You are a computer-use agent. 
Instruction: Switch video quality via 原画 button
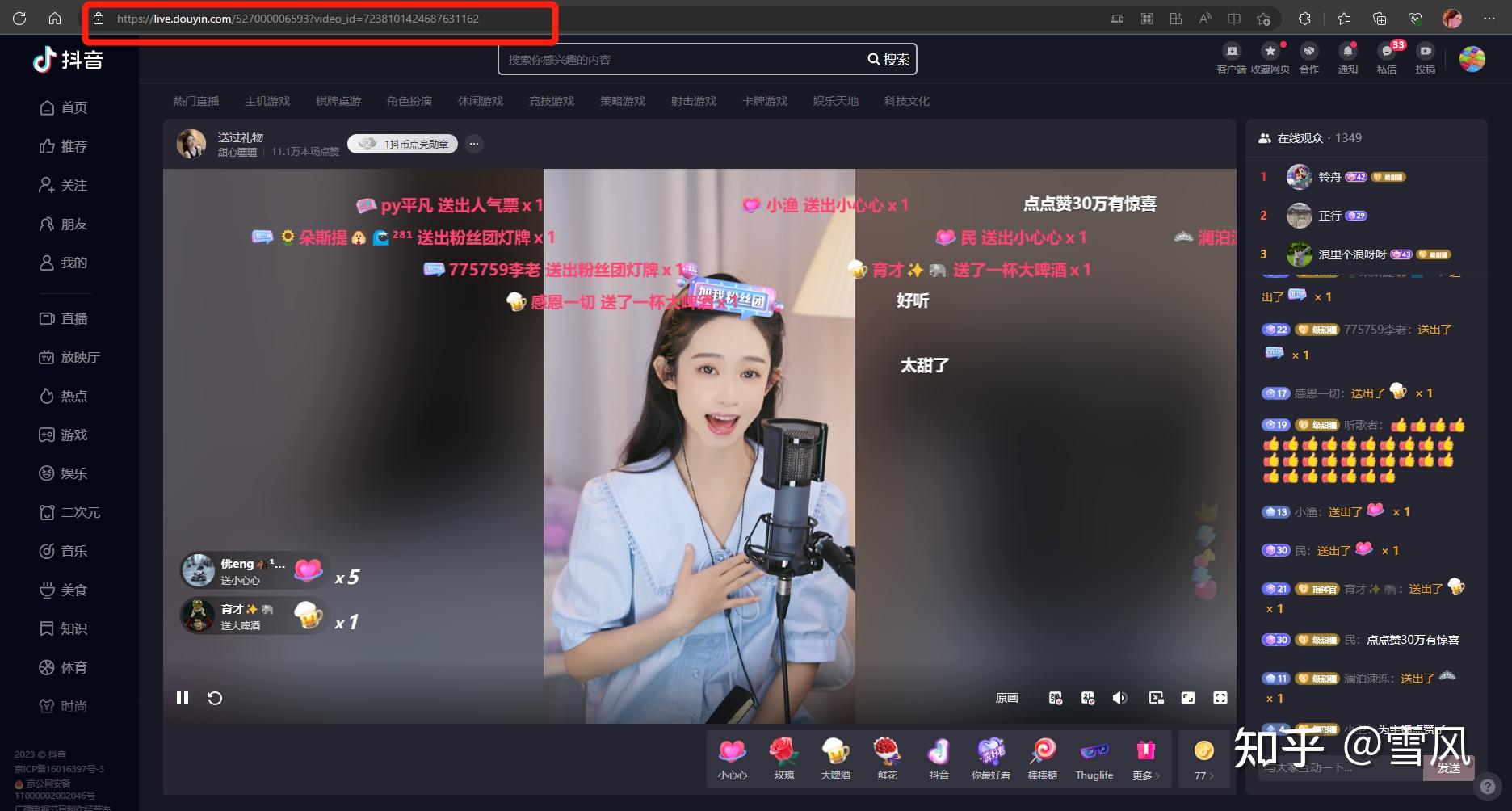[x=1007, y=698]
